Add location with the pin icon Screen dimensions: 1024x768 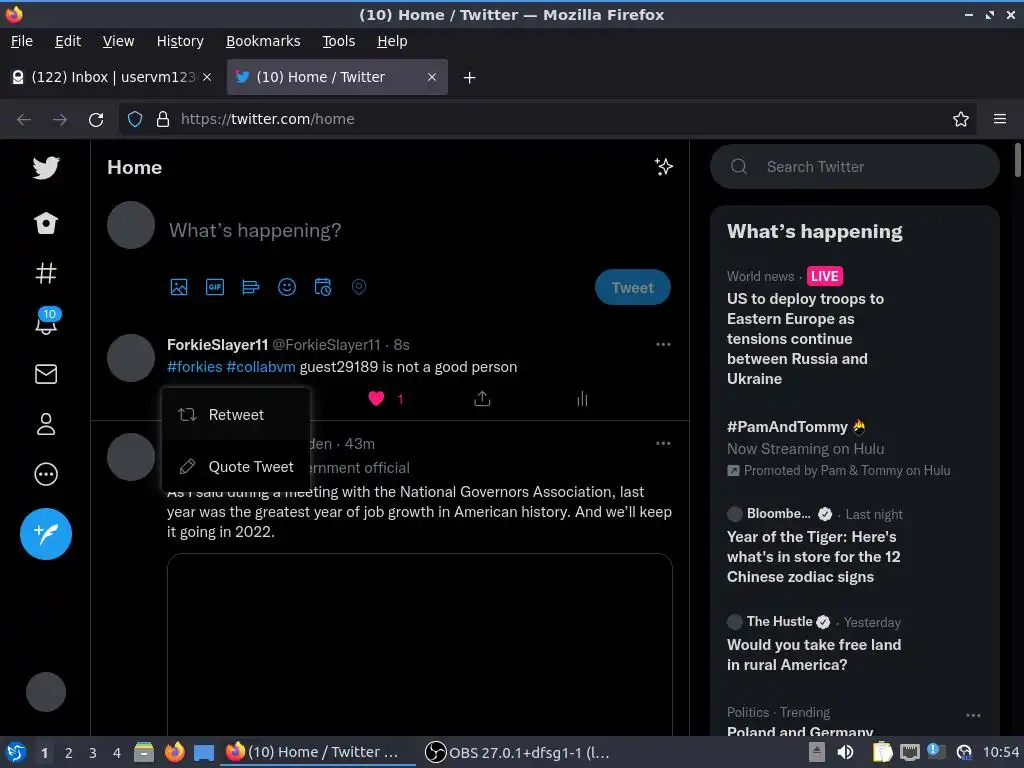click(x=359, y=287)
